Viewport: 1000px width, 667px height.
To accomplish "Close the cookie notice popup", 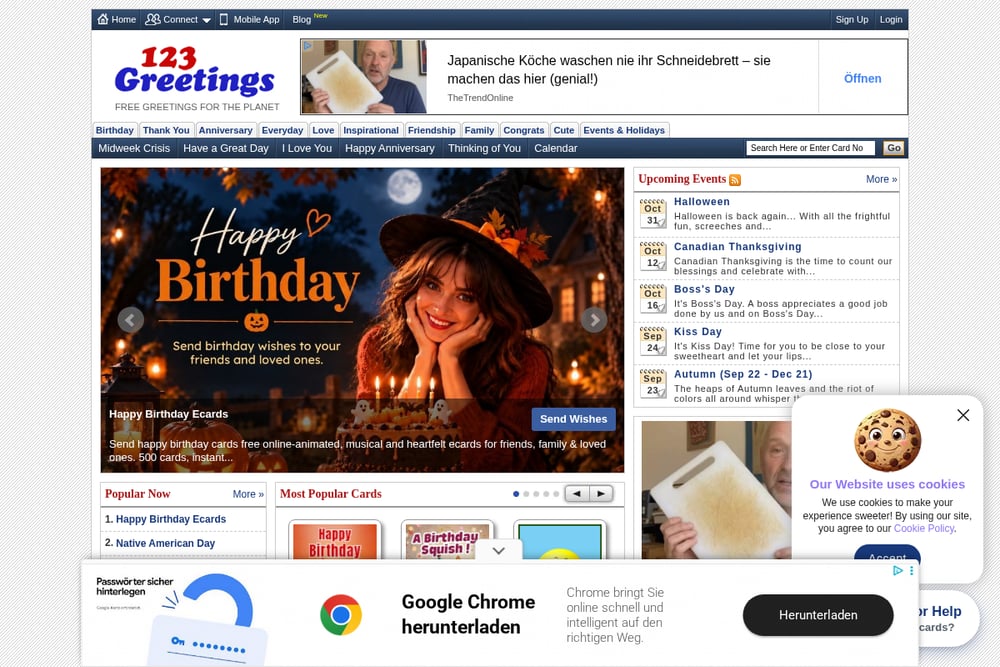I will pos(963,415).
